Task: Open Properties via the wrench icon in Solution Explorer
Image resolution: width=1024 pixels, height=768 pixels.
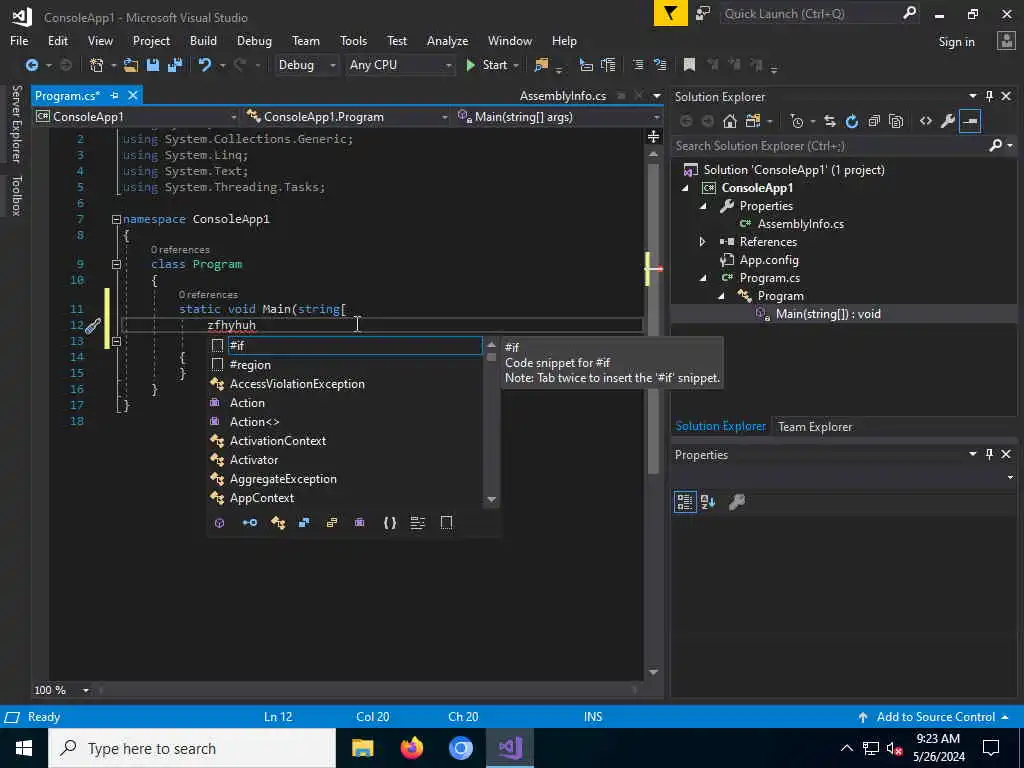Action: tap(948, 121)
